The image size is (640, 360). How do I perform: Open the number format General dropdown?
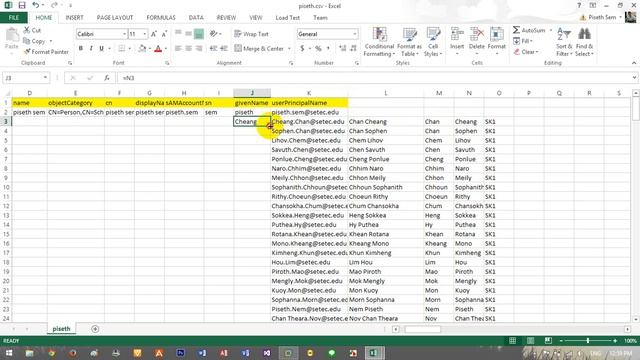pos(354,34)
